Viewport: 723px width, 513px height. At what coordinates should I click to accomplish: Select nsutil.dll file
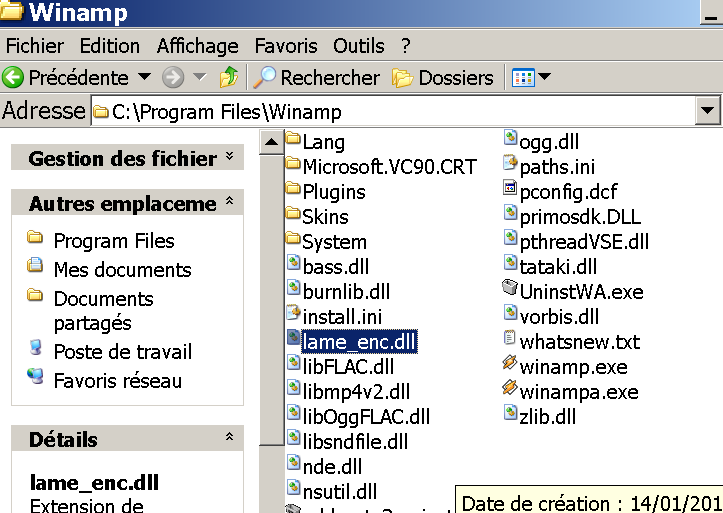[x=332, y=491]
